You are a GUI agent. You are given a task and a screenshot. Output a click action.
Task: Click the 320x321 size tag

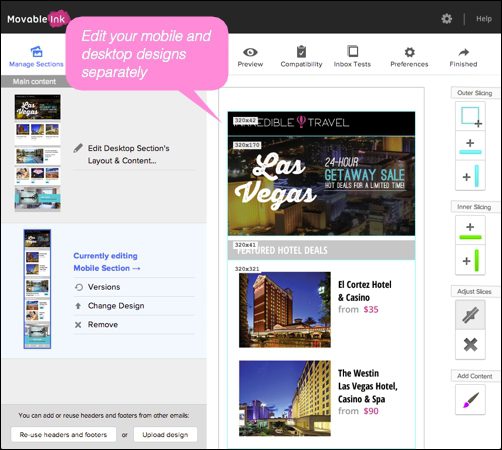(247, 269)
